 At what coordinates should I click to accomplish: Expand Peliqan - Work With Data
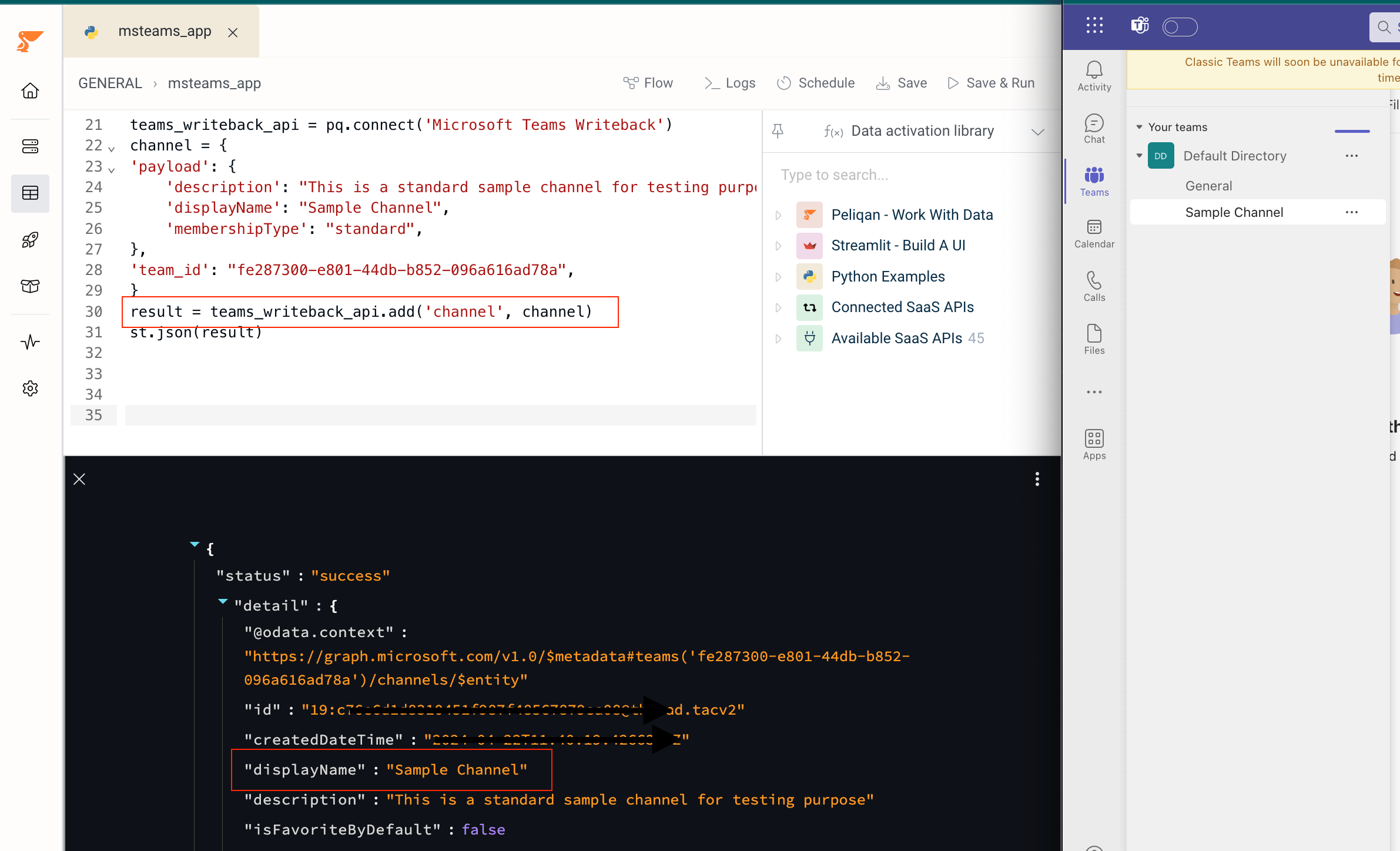(778, 215)
